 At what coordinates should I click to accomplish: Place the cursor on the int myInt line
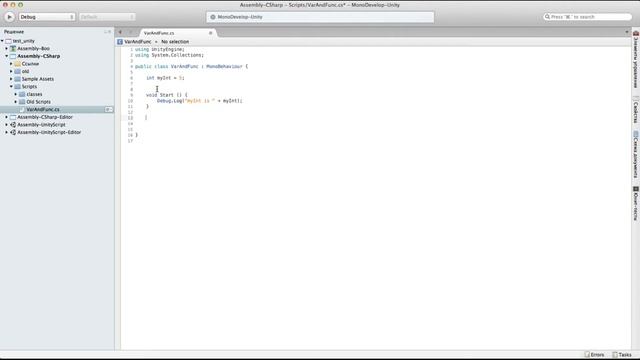(x=165, y=78)
